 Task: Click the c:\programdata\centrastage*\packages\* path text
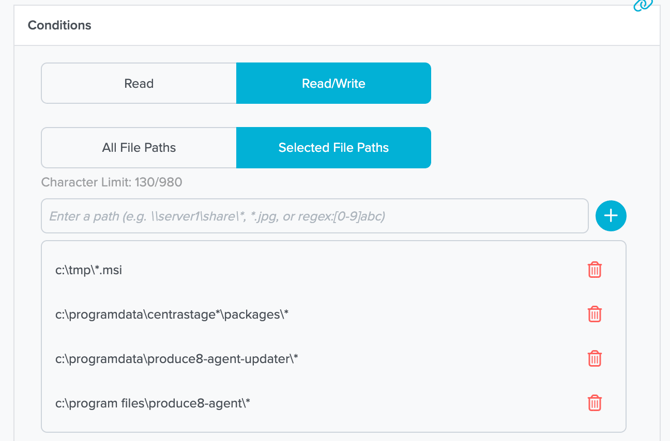pyautogui.click(x=172, y=314)
